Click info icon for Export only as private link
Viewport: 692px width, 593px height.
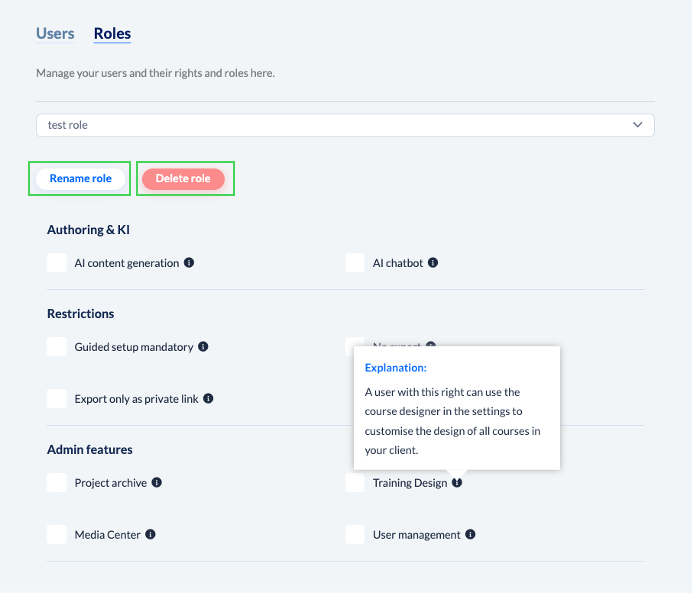click(208, 398)
